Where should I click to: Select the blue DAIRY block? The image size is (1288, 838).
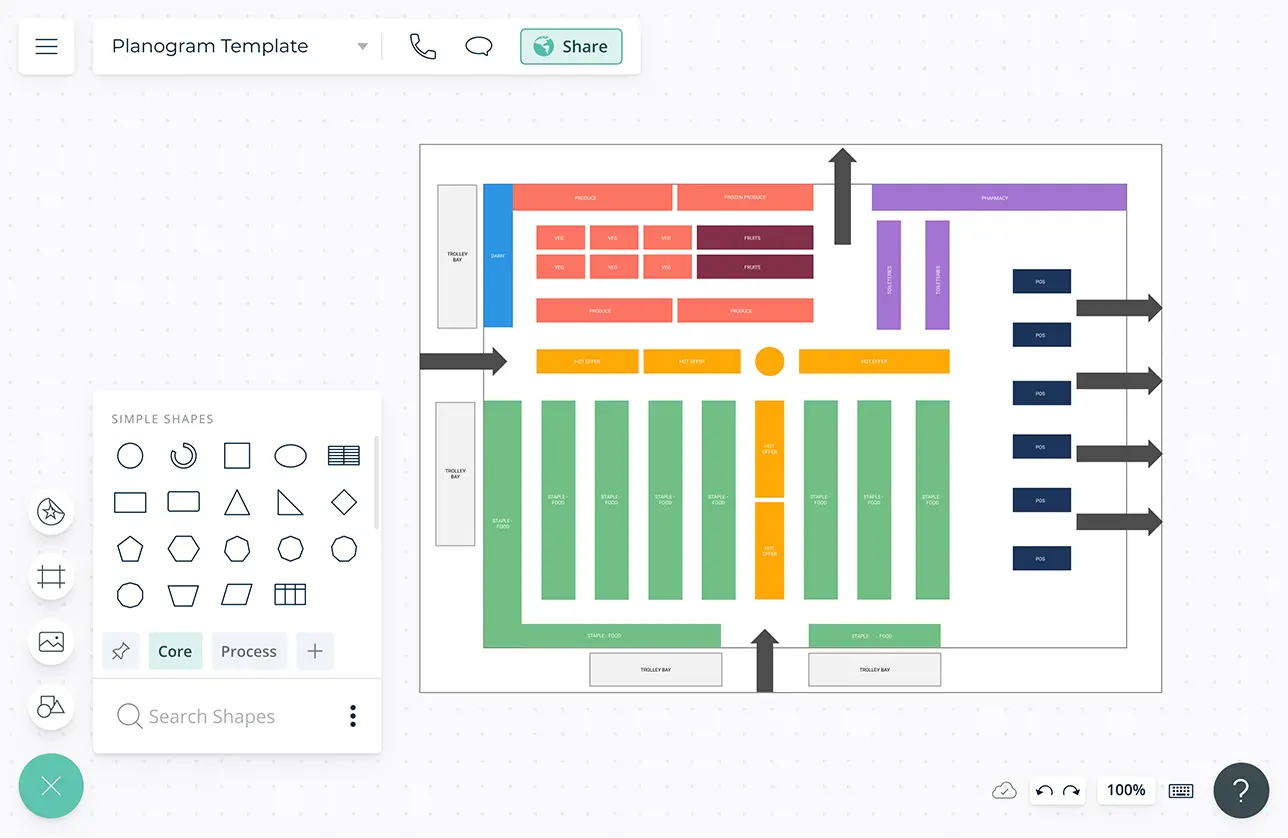pyautogui.click(x=498, y=255)
